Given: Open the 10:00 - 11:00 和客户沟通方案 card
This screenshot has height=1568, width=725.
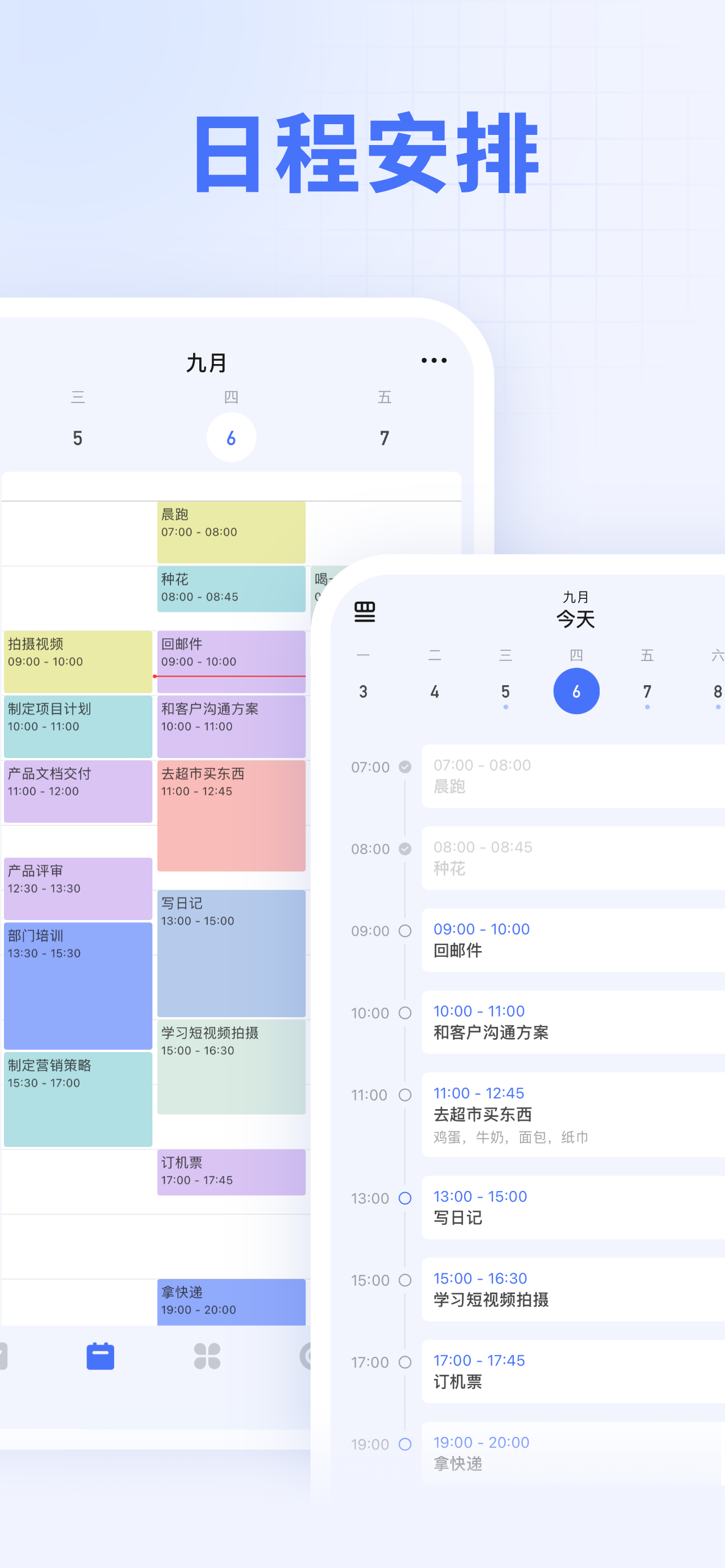Looking at the screenshot, I should (x=574, y=1022).
